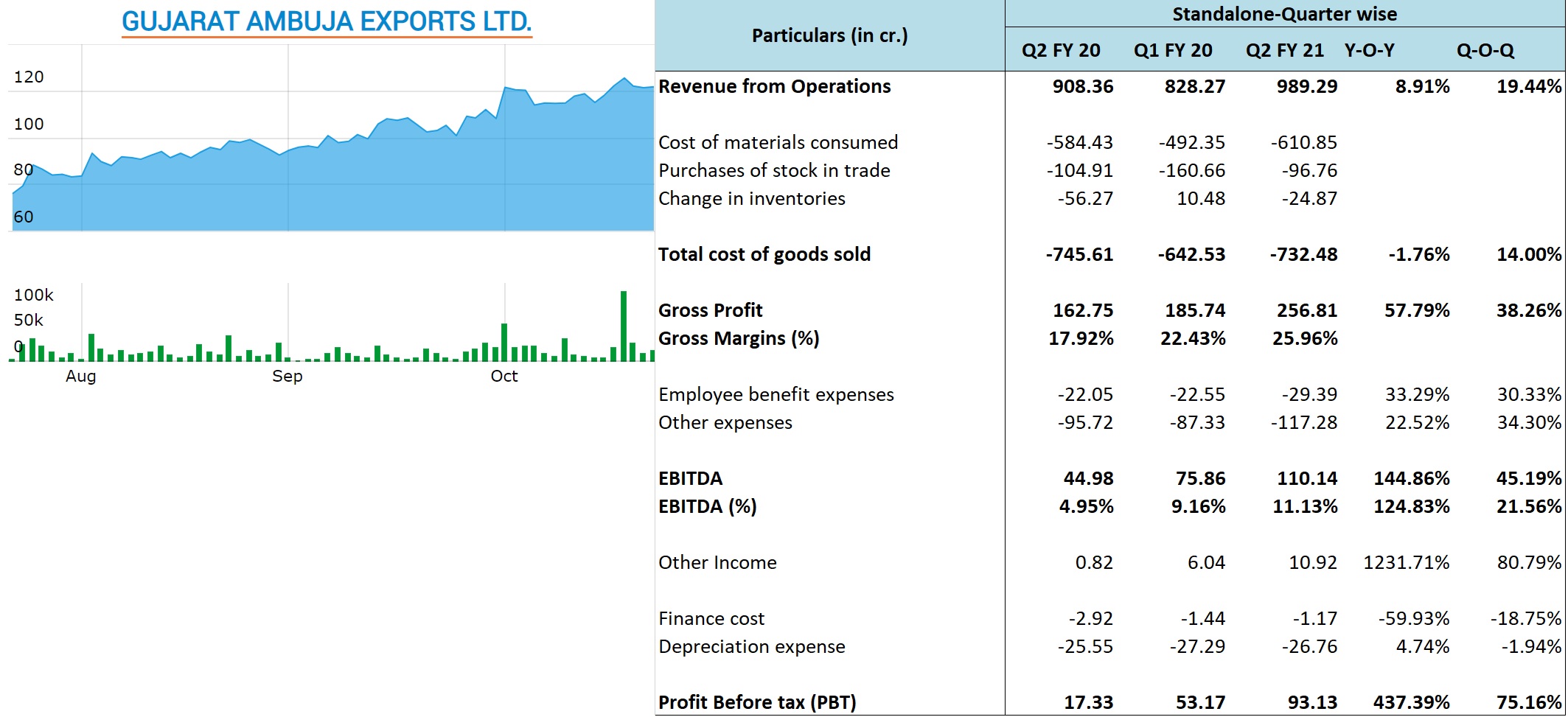Click the 120 price axis label

pyautogui.click(x=29, y=77)
